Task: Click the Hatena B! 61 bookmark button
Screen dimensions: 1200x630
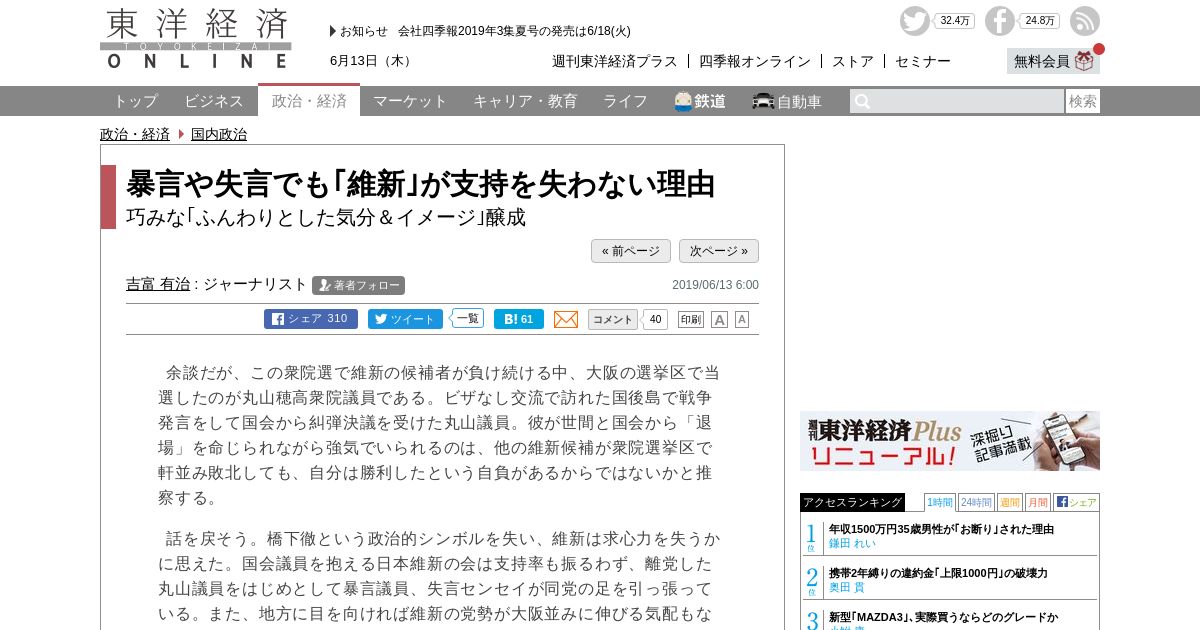Action: [x=519, y=319]
